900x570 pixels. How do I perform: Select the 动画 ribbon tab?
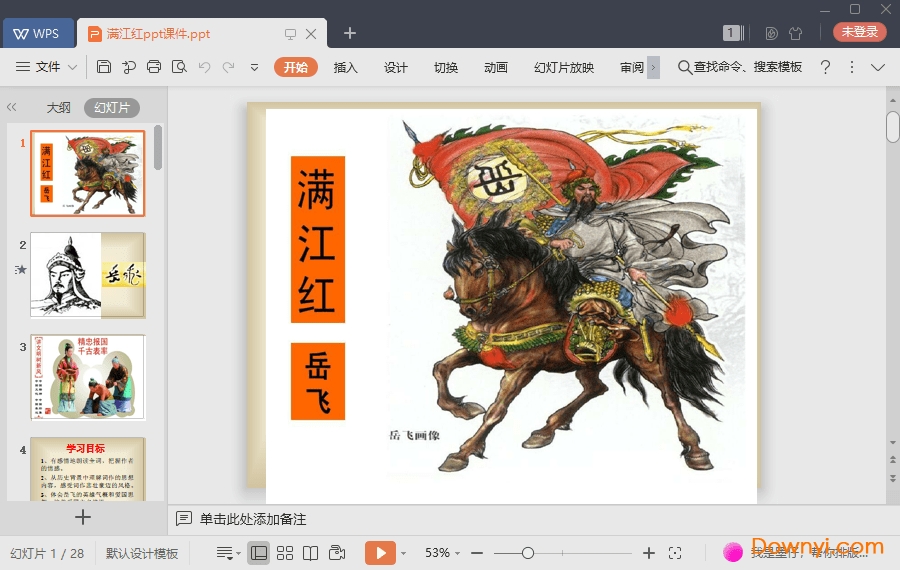[496, 67]
